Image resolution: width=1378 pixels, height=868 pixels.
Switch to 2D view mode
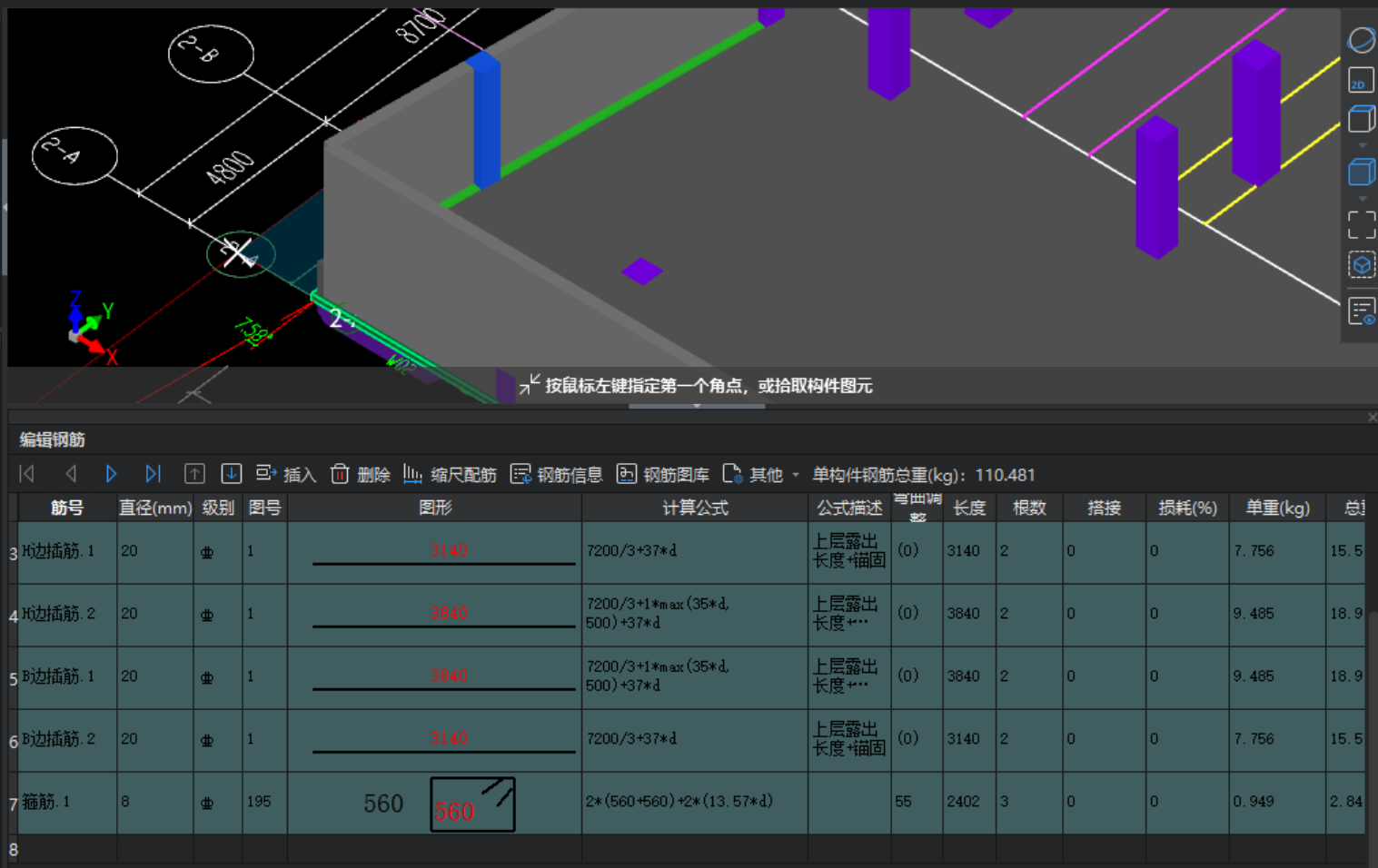pos(1361,80)
